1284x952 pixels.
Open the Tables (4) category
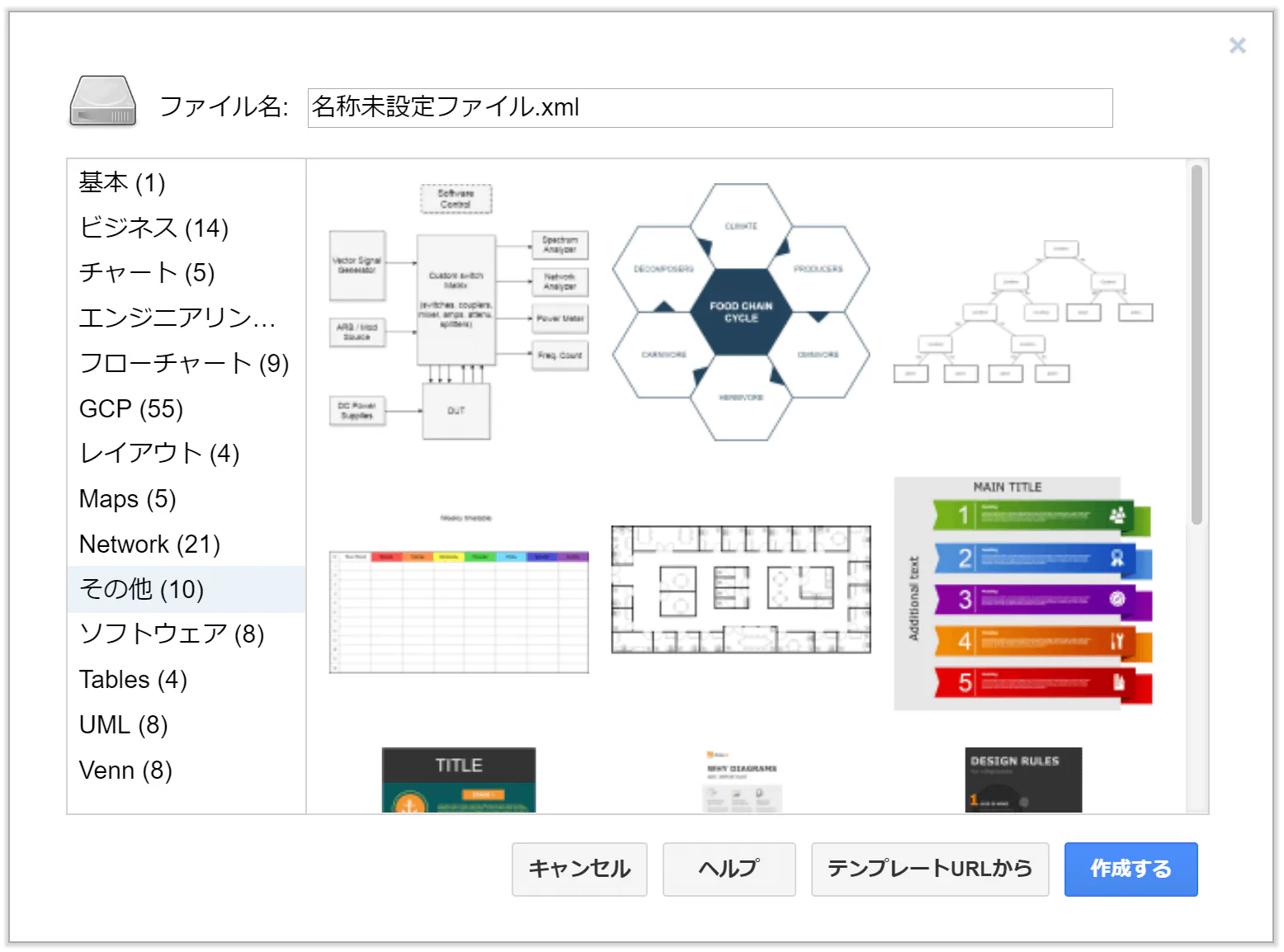186,680
